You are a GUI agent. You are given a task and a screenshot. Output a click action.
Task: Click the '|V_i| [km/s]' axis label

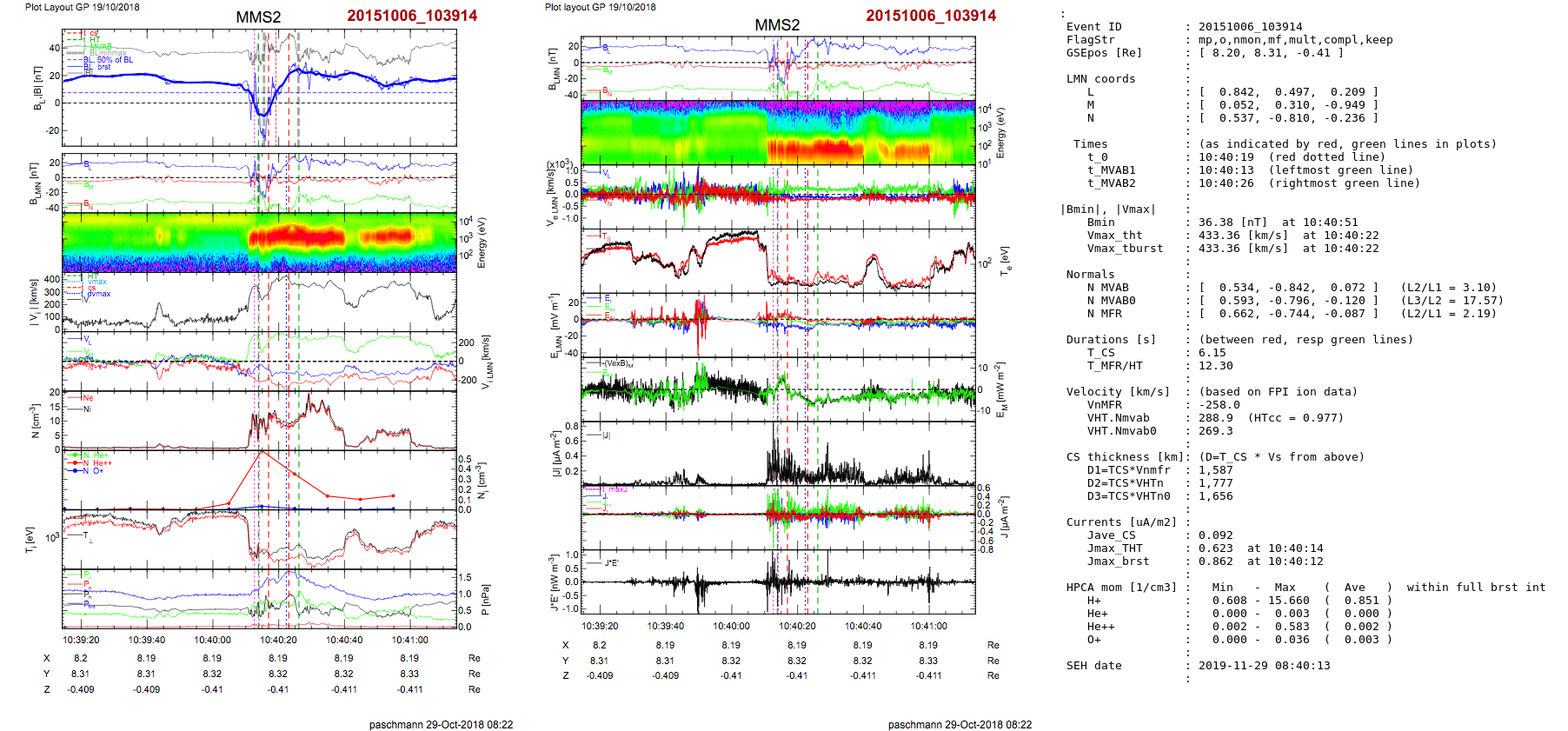click(34, 302)
